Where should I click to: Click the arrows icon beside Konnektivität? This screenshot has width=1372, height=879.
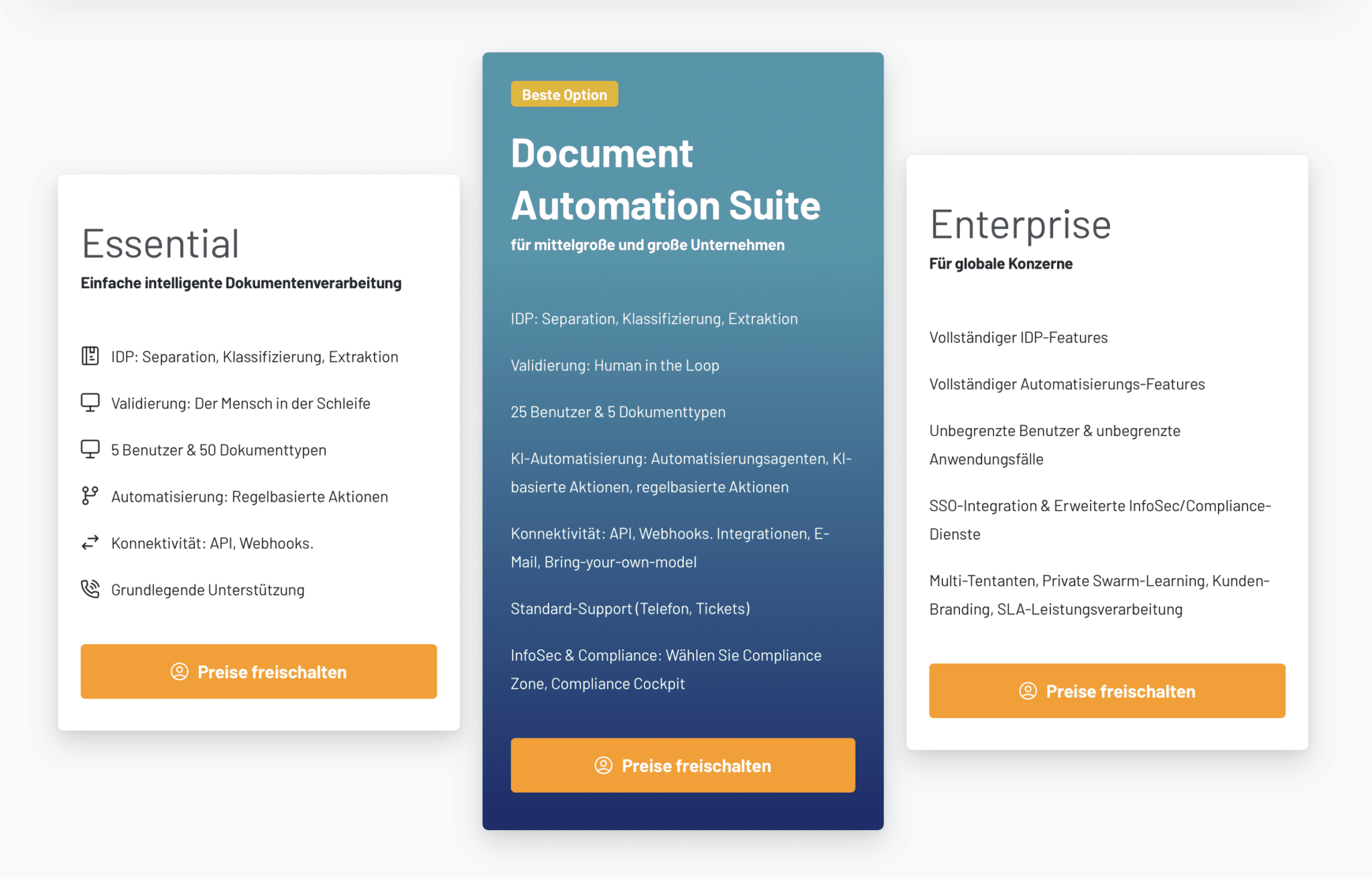click(90, 543)
